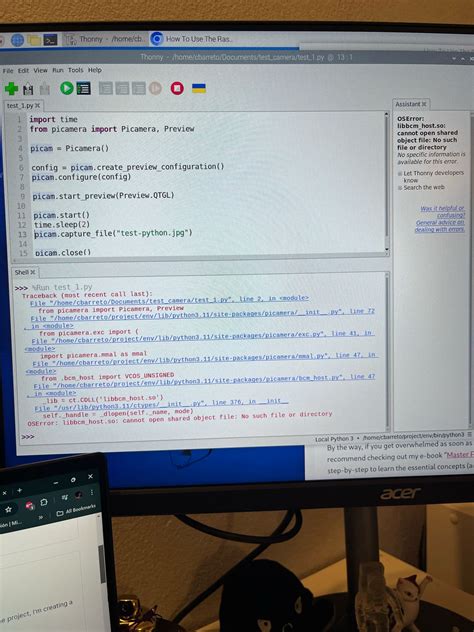Click new tab plus on second screen's browser
The width and height of the screenshot is (474, 632).
[19, 491]
